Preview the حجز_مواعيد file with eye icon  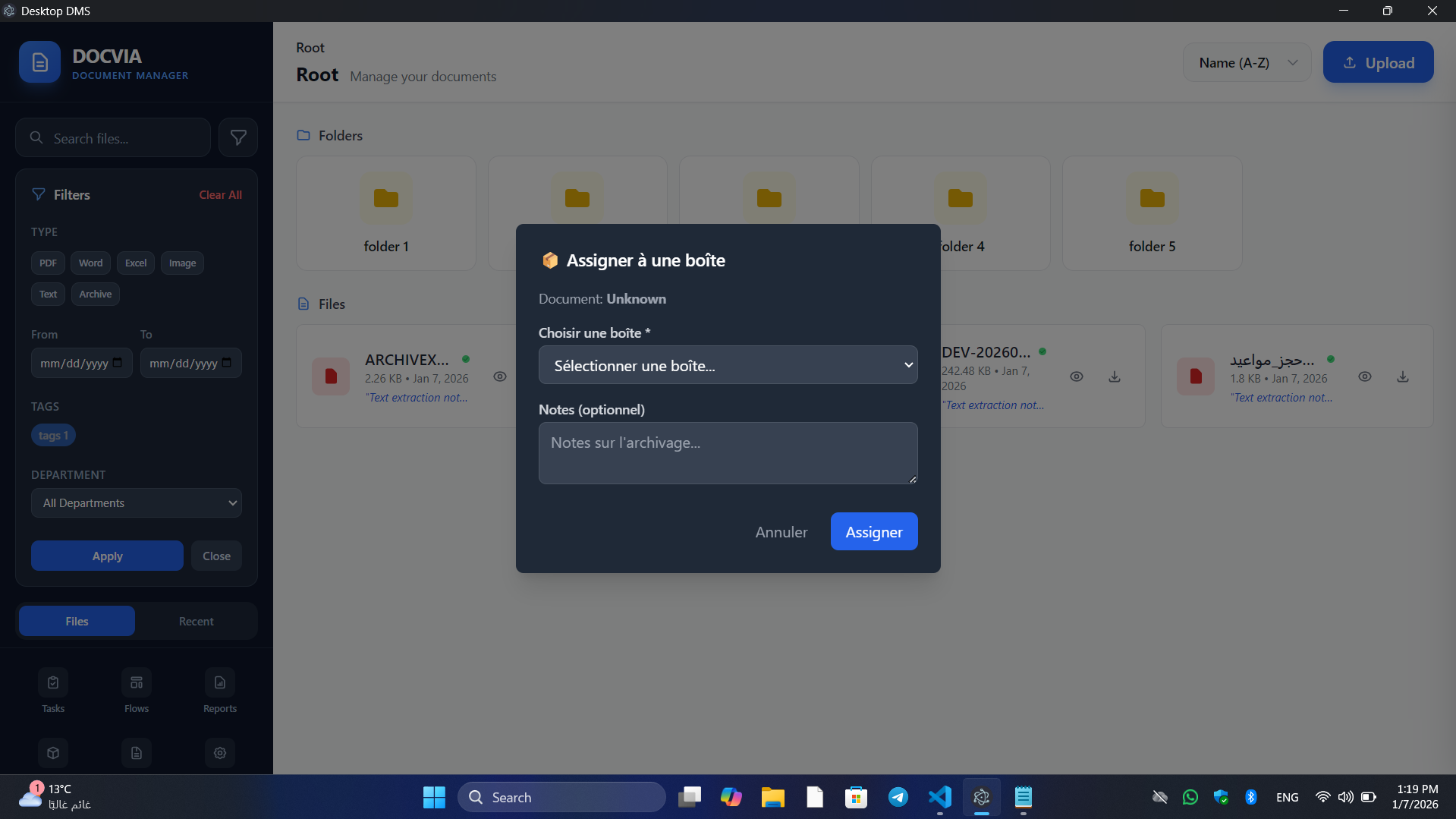tap(1365, 376)
